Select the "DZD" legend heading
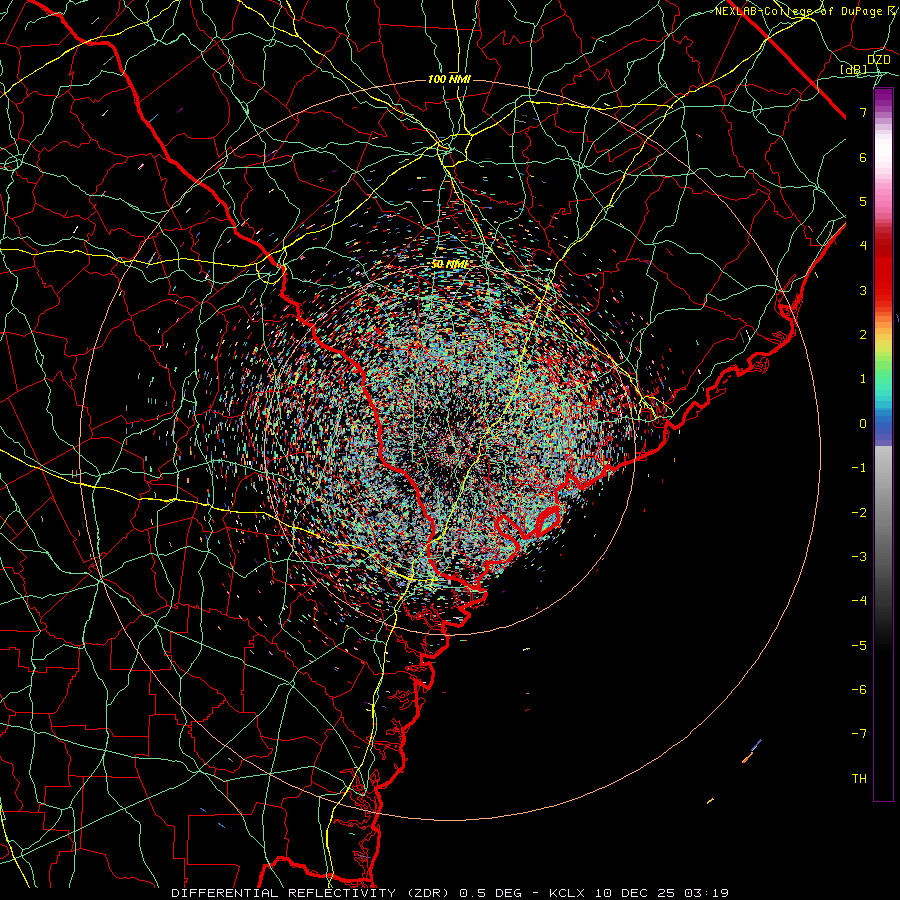 878,60
